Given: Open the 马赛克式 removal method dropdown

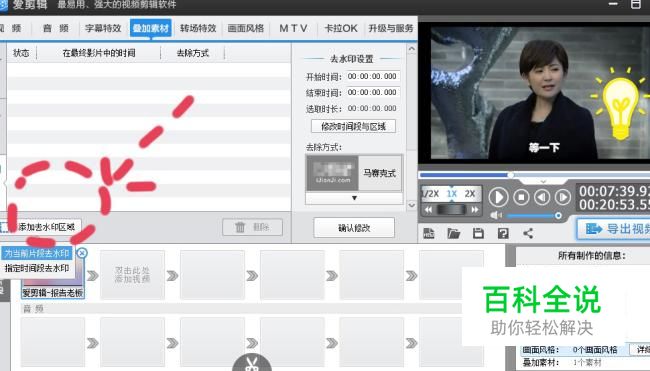Looking at the screenshot, I should click(354, 198).
